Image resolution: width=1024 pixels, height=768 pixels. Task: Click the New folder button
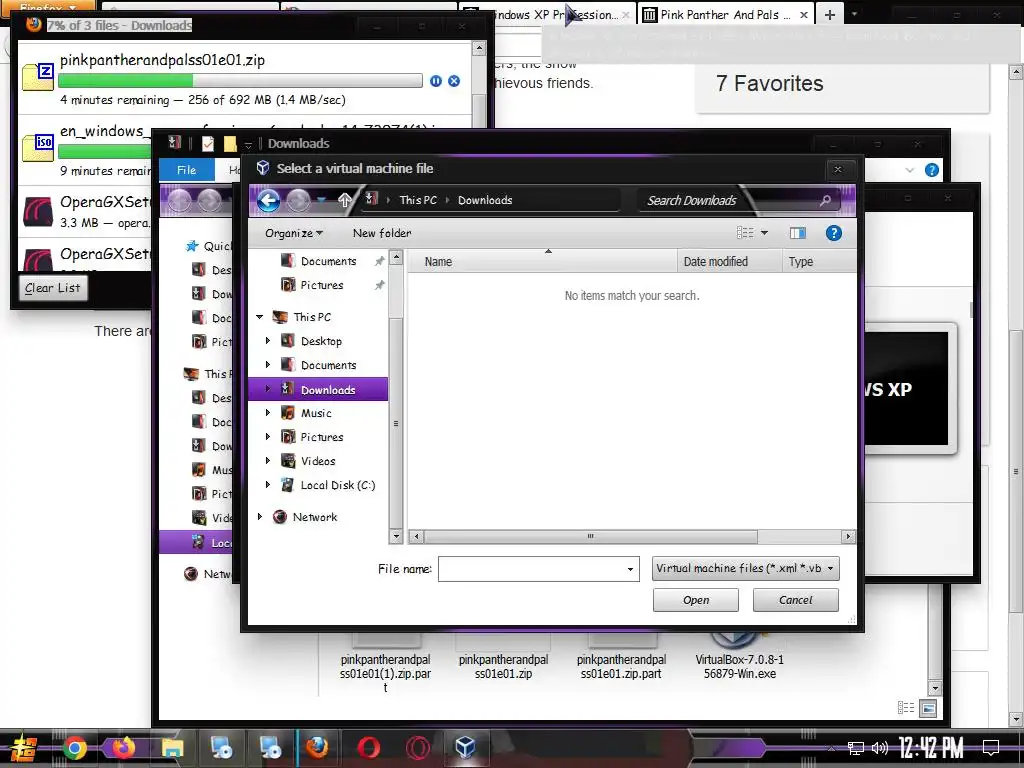[382, 233]
